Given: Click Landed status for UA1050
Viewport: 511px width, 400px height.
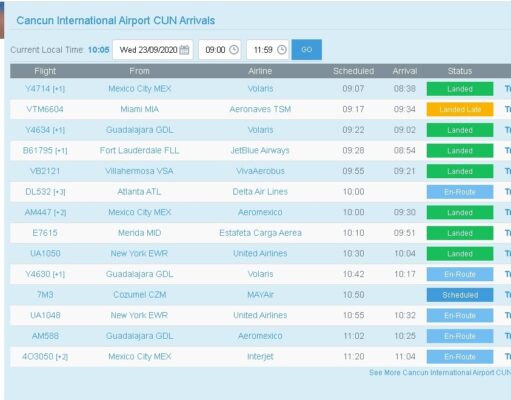Looking at the screenshot, I should click(x=460, y=254).
